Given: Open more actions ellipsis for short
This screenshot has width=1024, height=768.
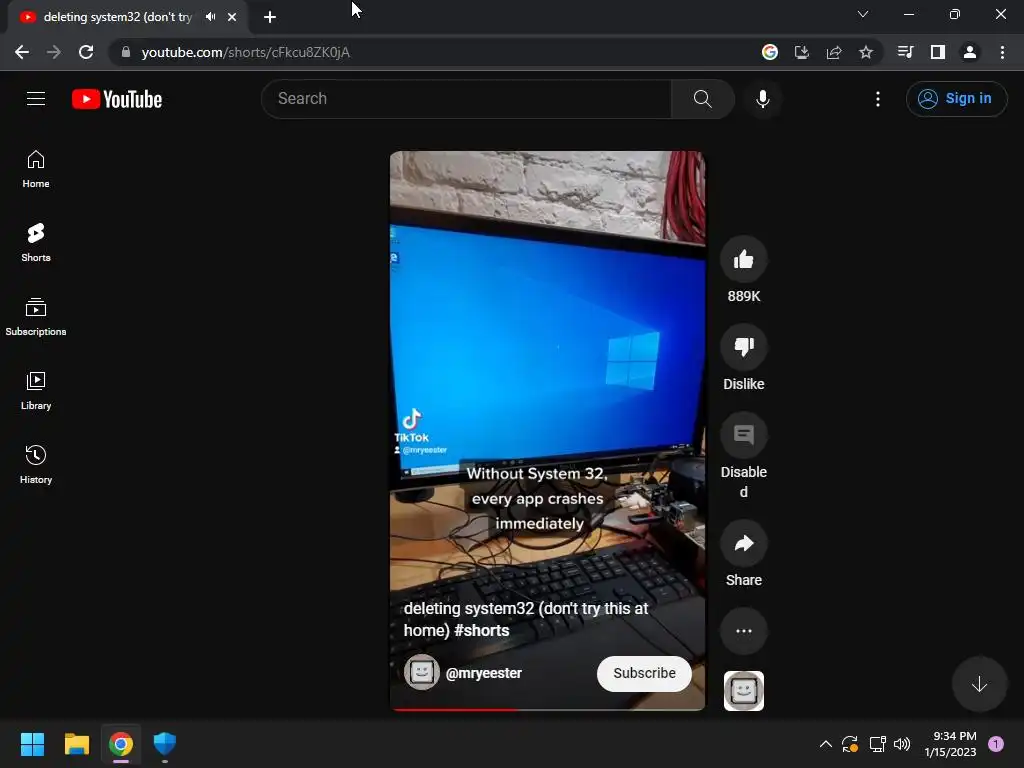Looking at the screenshot, I should click(x=743, y=631).
